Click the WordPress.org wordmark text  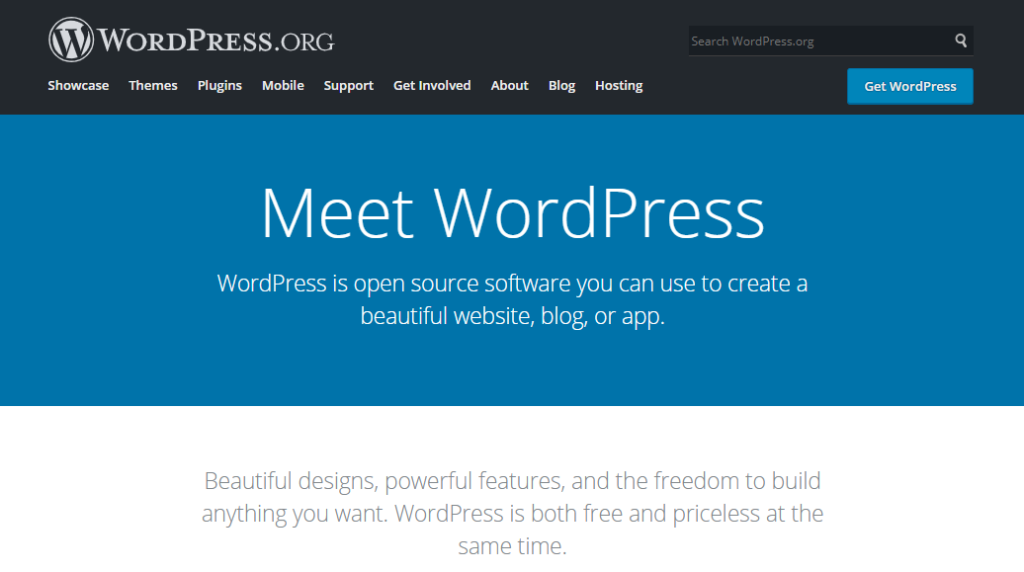tap(216, 40)
